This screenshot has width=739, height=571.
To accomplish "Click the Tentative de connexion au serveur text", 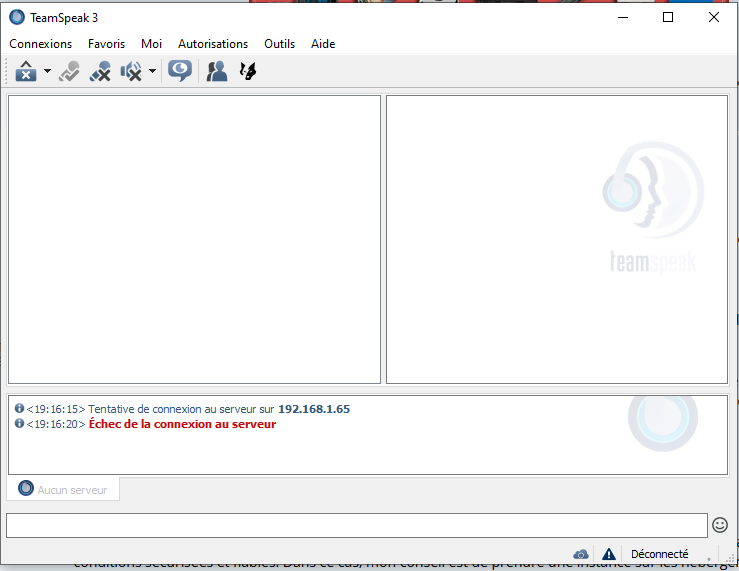I will pyautogui.click(x=181, y=409).
